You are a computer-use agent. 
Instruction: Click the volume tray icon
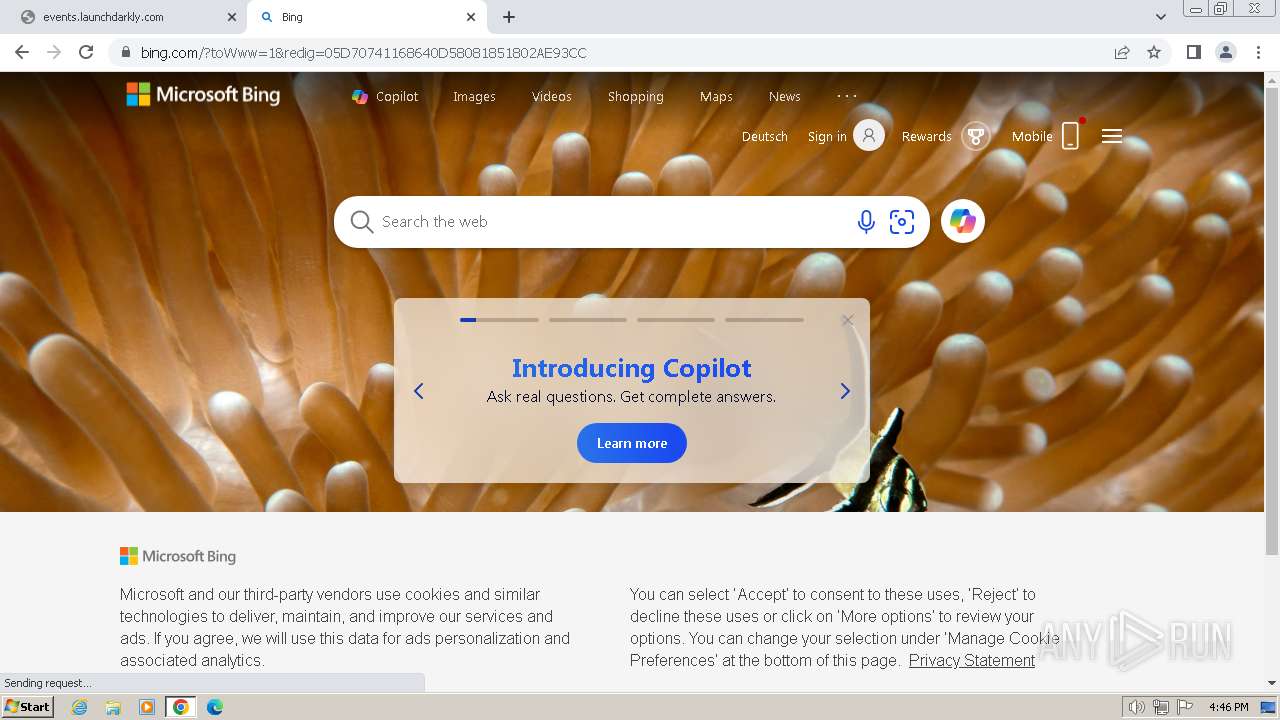pyautogui.click(x=1137, y=707)
